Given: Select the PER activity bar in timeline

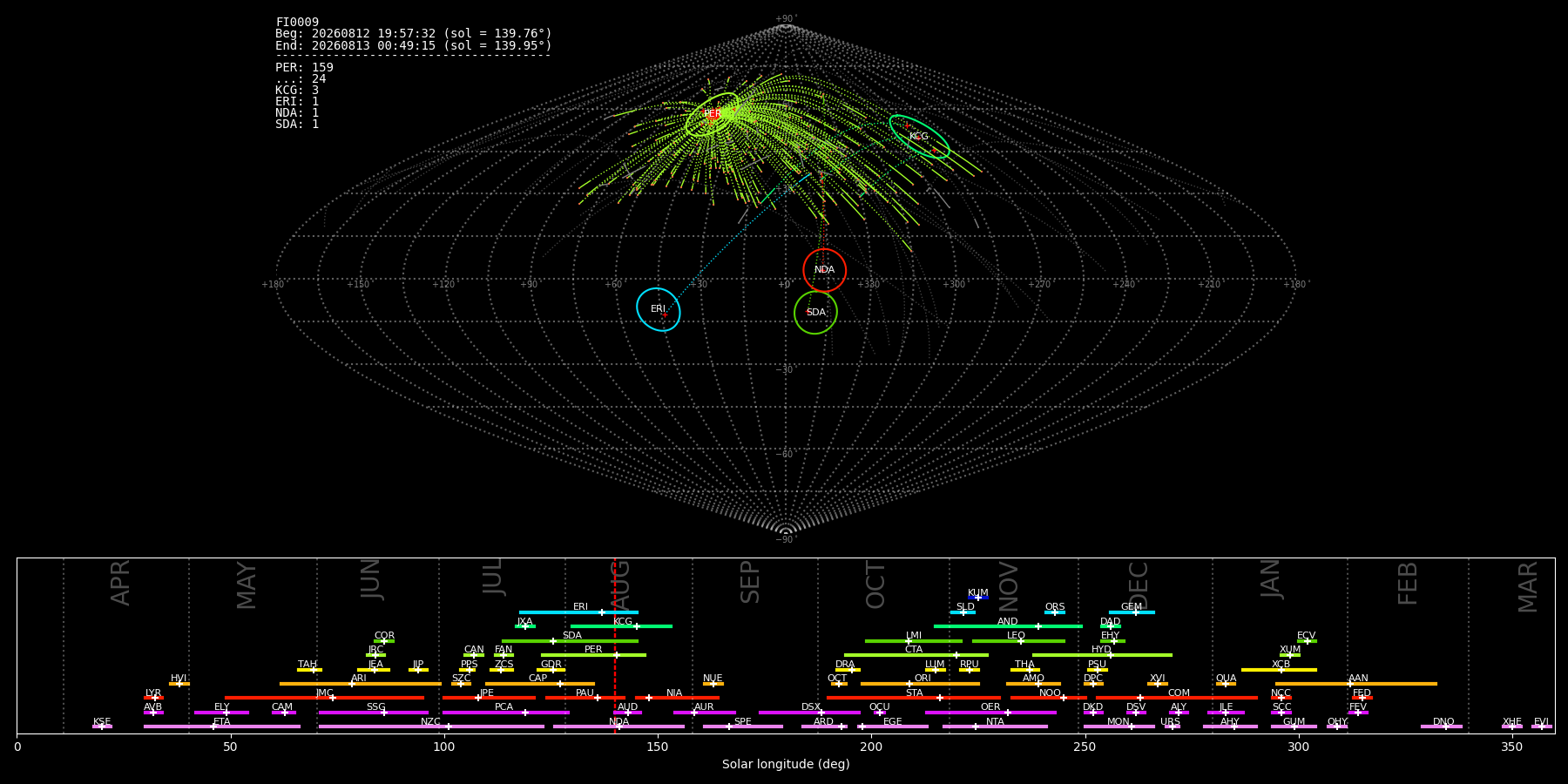Looking at the screenshot, I should pyautogui.click(x=593, y=655).
